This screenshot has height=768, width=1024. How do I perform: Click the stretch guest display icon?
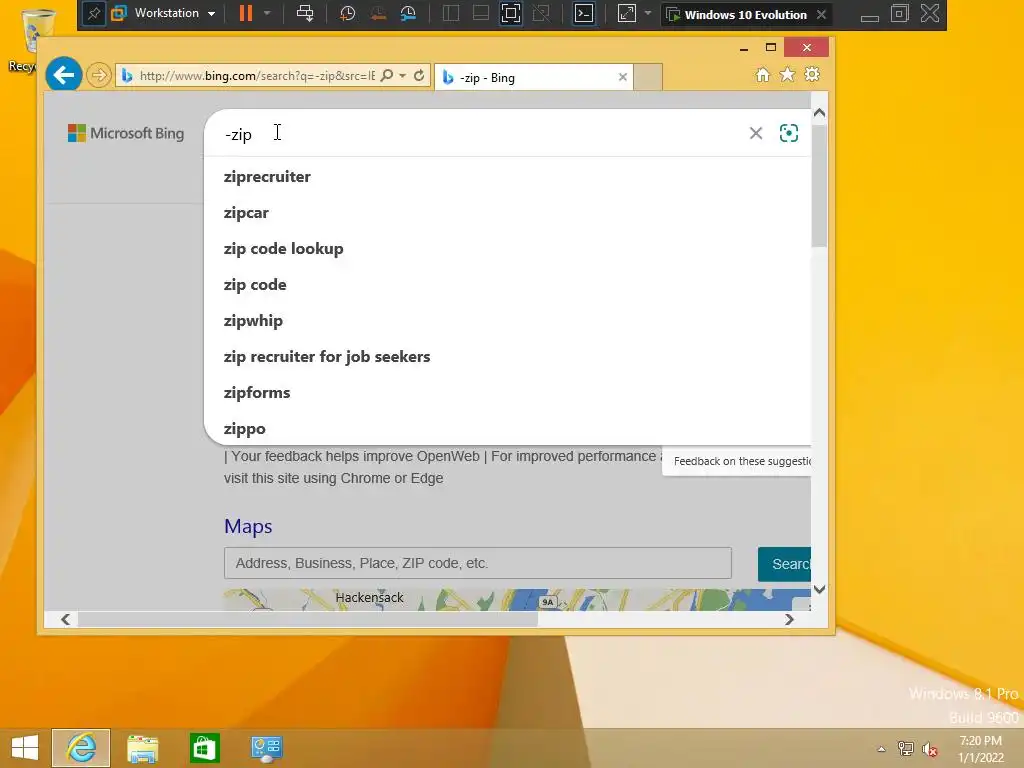point(626,14)
